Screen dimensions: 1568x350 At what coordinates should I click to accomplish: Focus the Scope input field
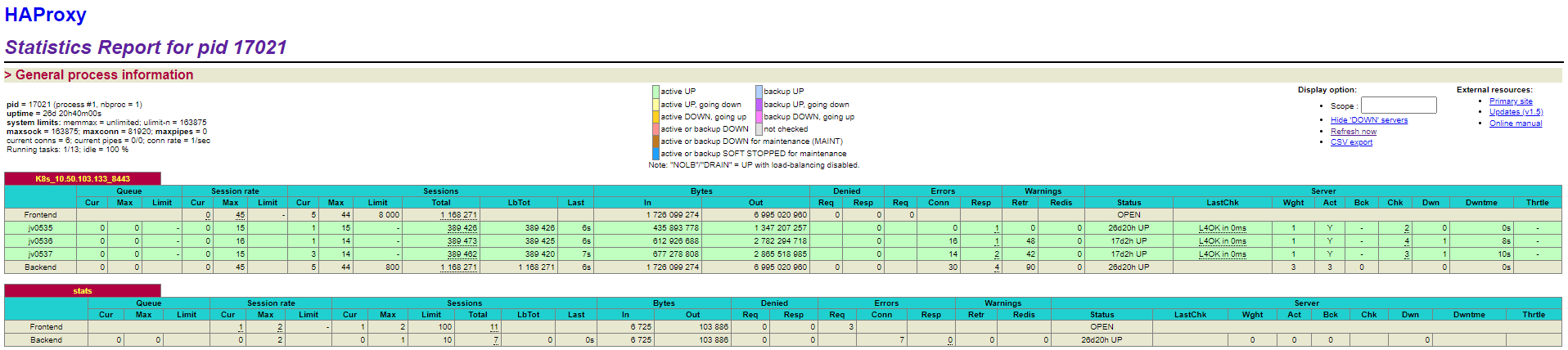pyautogui.click(x=1399, y=105)
